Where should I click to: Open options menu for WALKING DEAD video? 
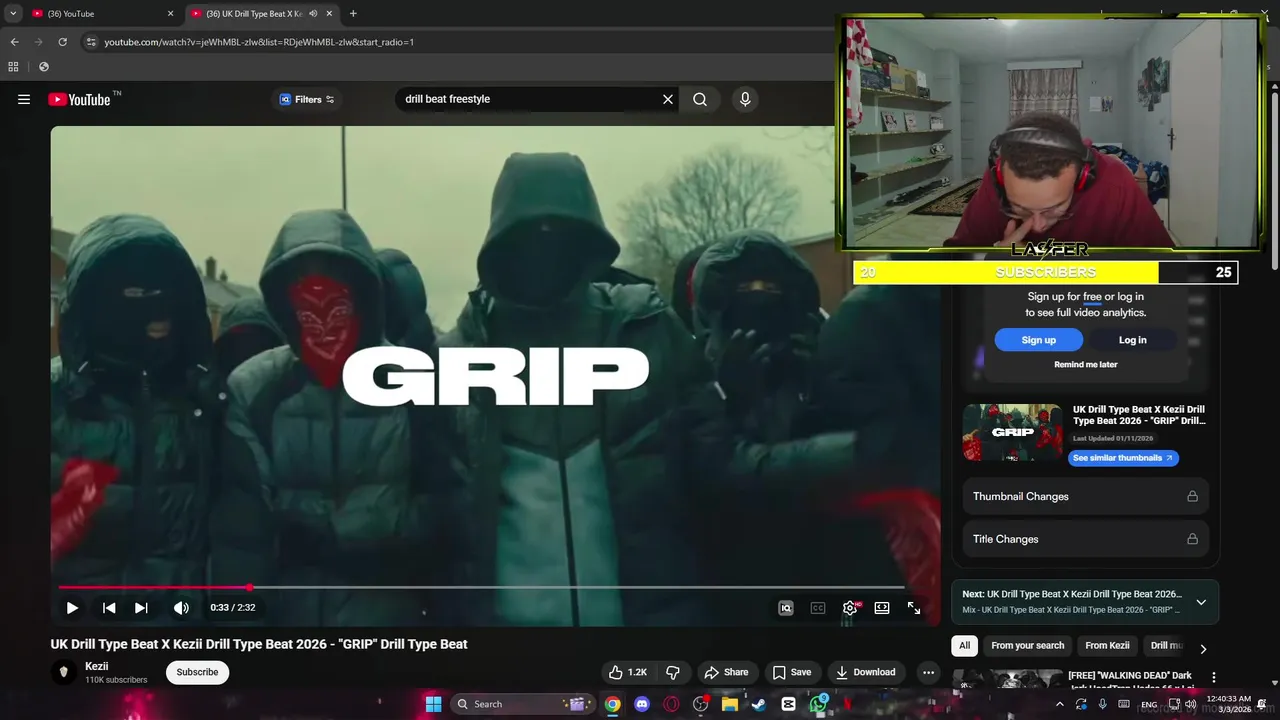tap(1213, 678)
